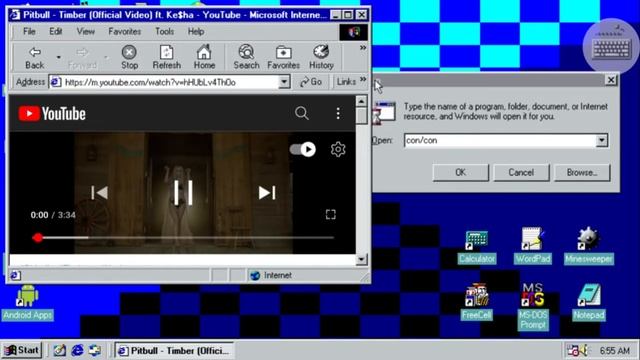Viewport: 640px width, 360px height.
Task: Go to the Home page
Action: [x=204, y=58]
